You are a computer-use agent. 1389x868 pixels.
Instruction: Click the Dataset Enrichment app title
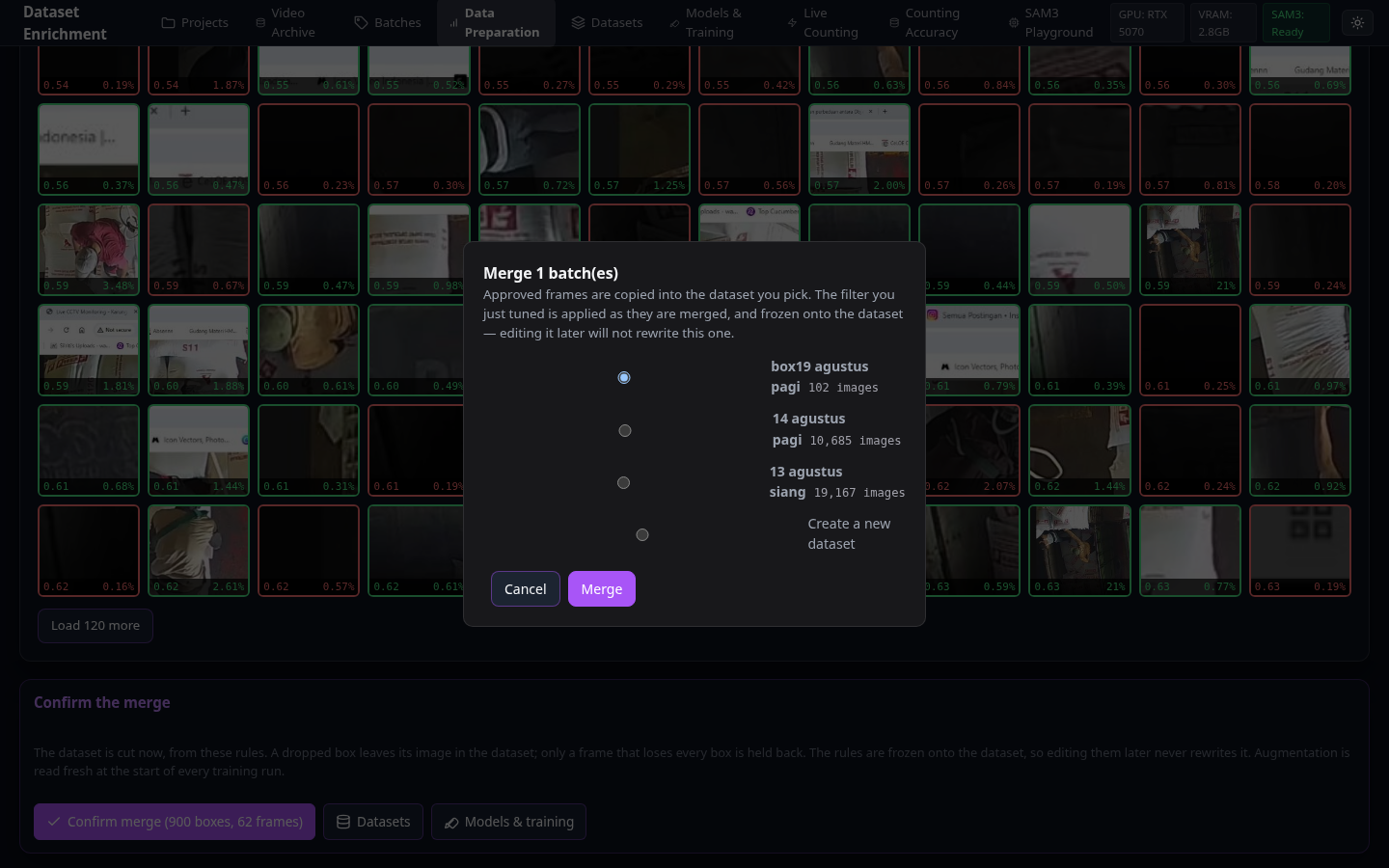tap(65, 23)
